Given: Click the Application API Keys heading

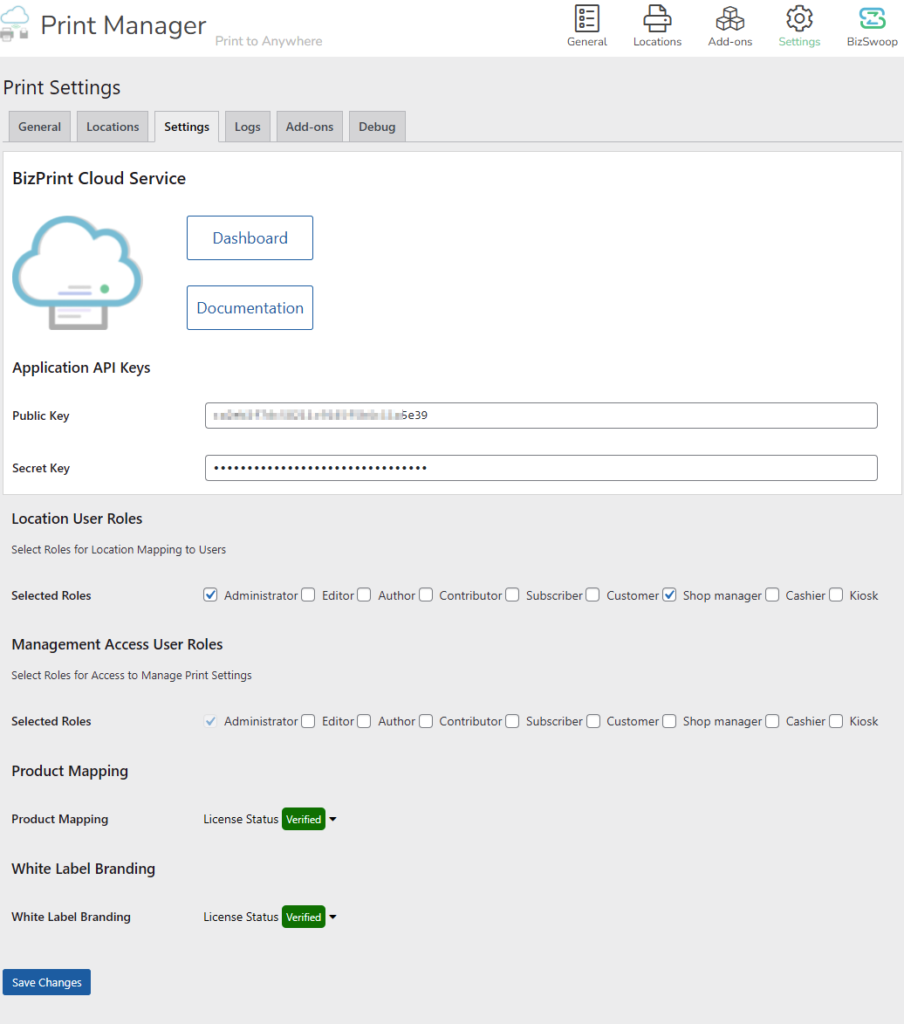Looking at the screenshot, I should click(x=81, y=368).
